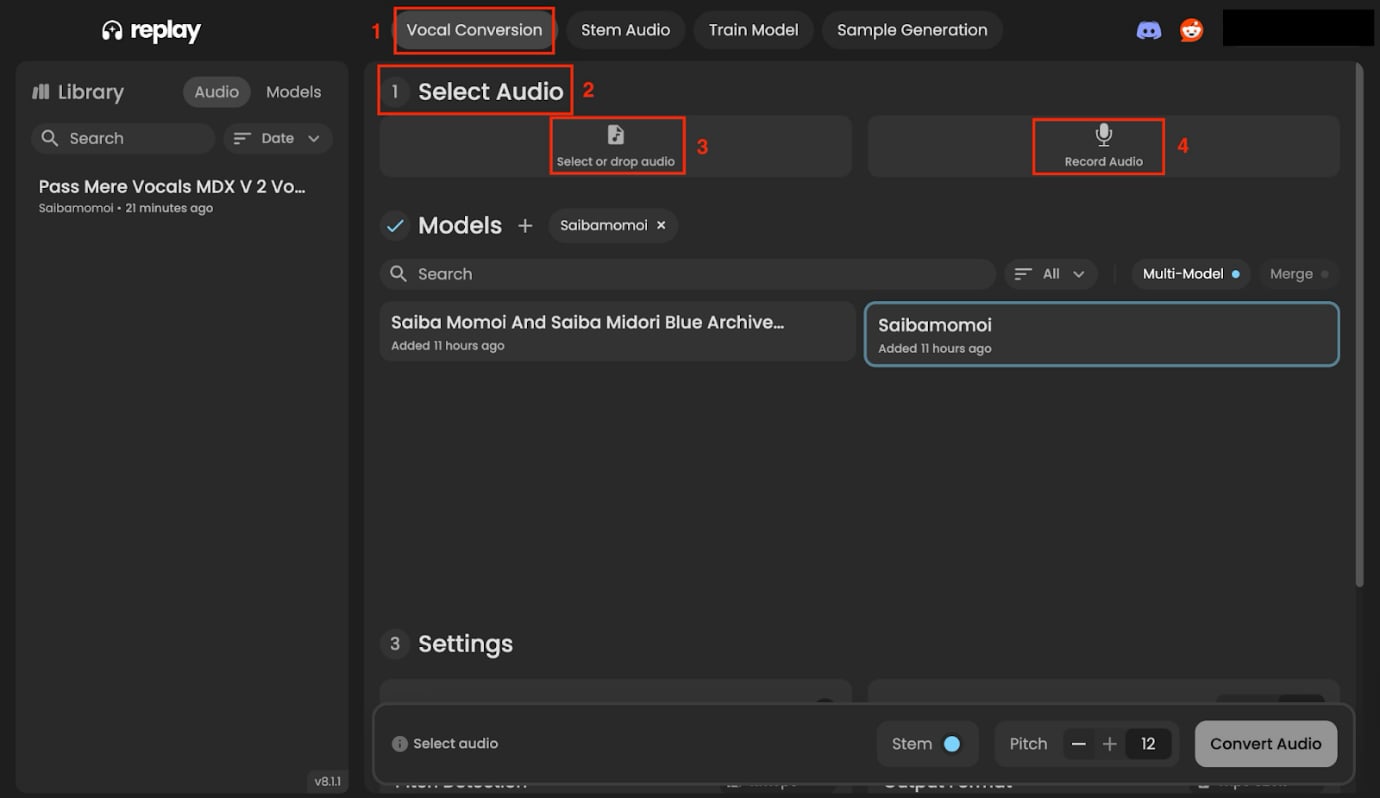Open the Reddit icon link
The image size is (1380, 798).
click(x=1191, y=30)
